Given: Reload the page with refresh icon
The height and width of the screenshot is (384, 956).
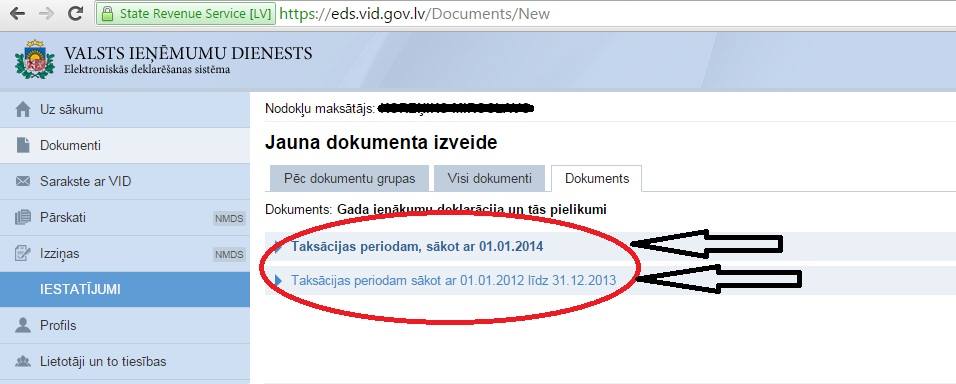Looking at the screenshot, I should tap(75, 13).
